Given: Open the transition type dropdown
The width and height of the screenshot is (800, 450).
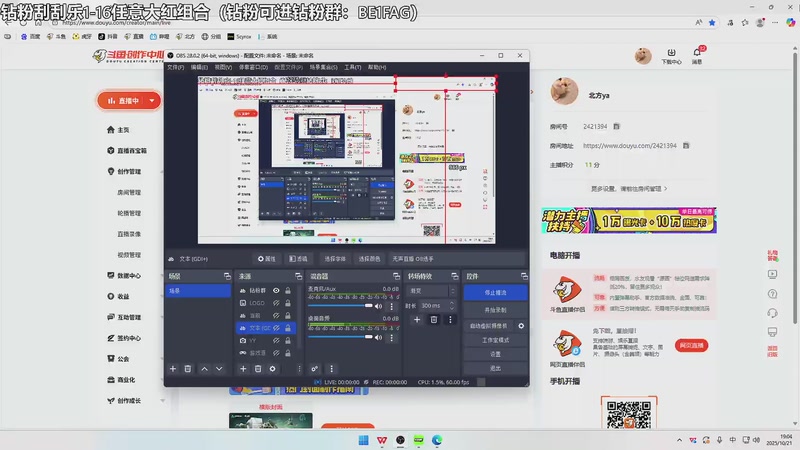Looking at the screenshot, I should (x=431, y=291).
